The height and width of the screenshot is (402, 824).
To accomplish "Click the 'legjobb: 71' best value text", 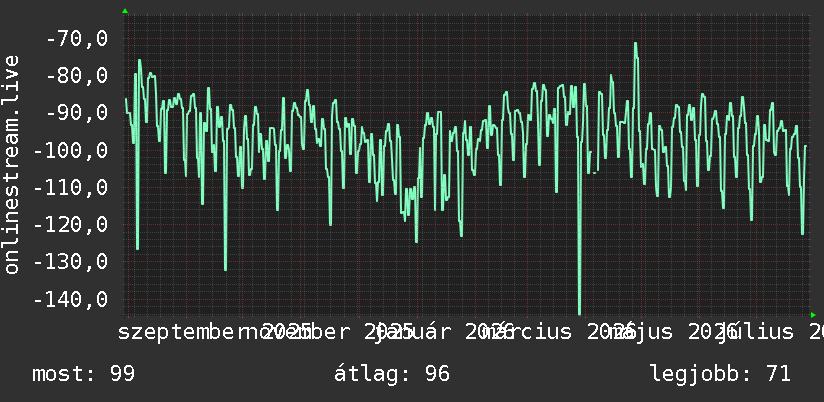I will pos(720,374).
